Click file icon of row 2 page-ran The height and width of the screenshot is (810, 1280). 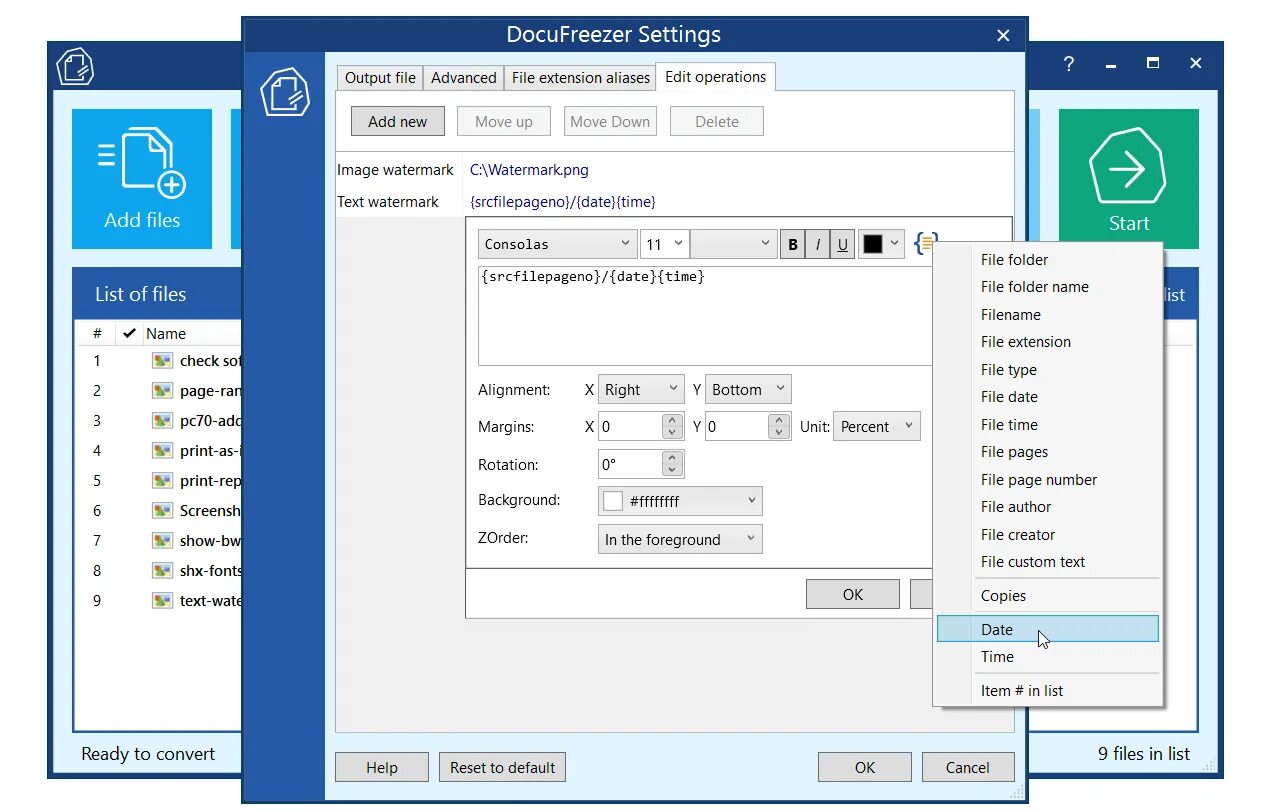162,391
